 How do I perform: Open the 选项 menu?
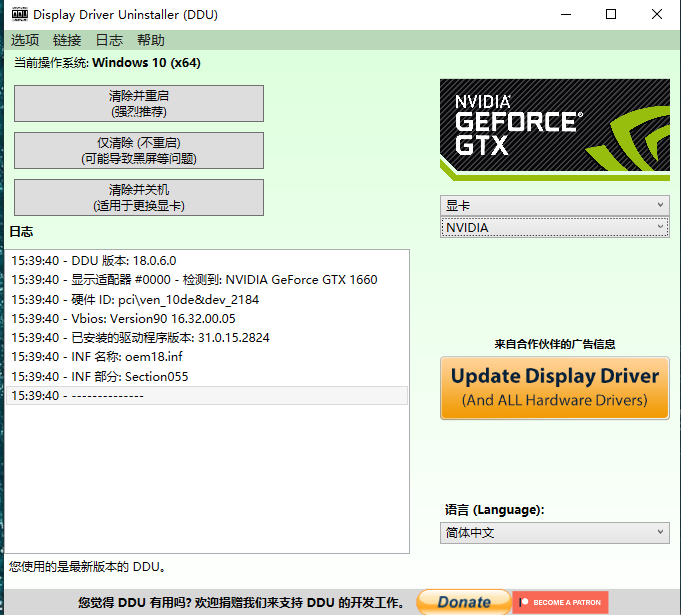25,40
